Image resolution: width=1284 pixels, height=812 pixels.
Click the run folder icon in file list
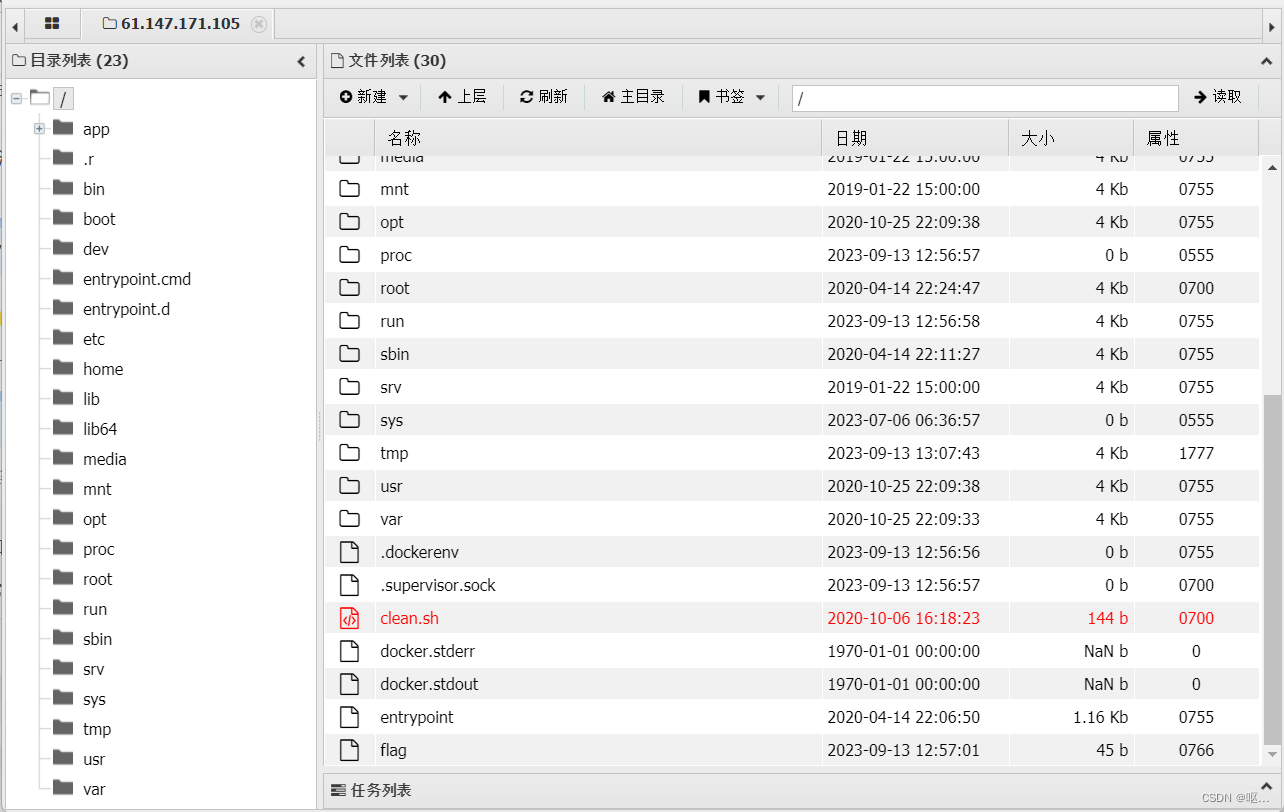click(x=349, y=321)
